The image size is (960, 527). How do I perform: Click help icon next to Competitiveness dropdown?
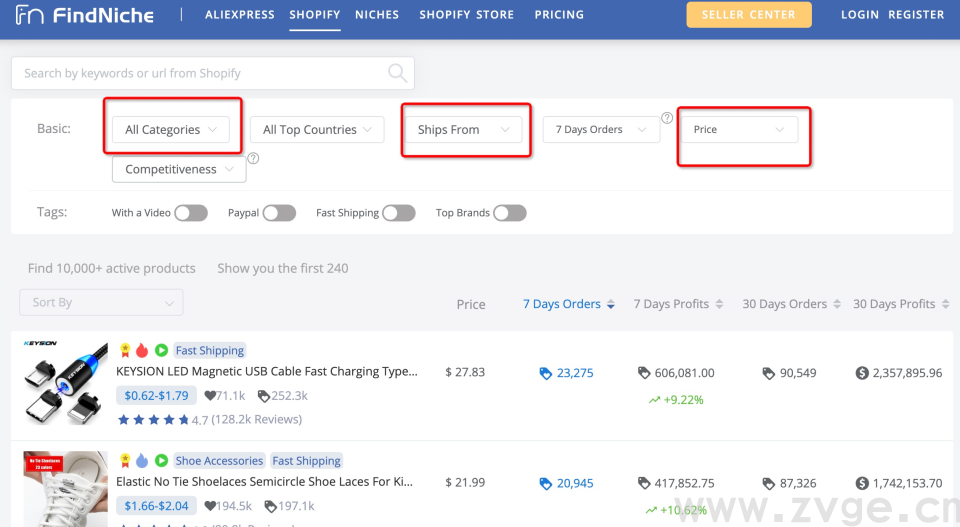point(253,158)
